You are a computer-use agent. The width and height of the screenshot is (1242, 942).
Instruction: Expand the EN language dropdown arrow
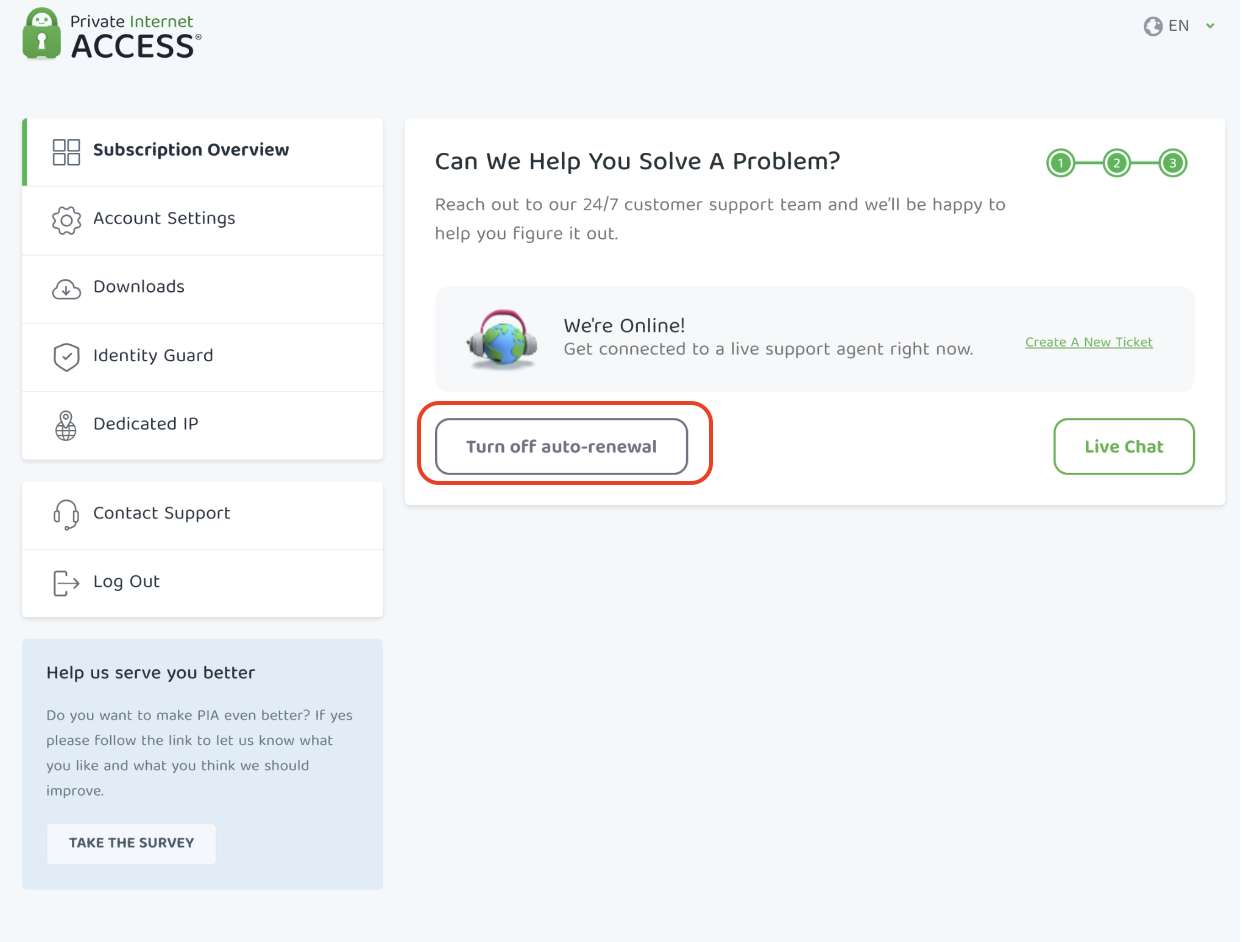coord(1210,27)
